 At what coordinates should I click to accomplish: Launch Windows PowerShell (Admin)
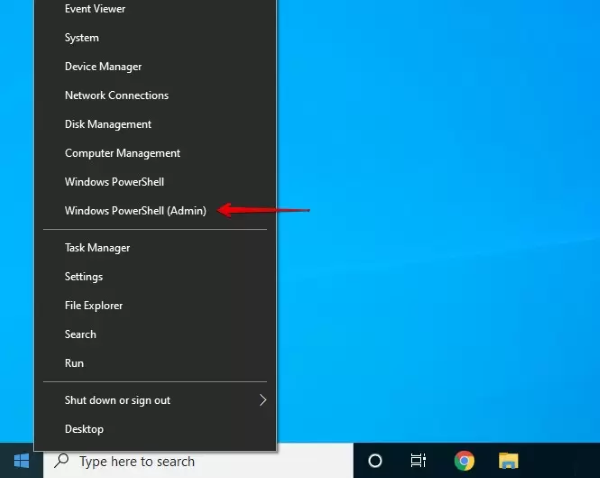pyautogui.click(x=155, y=211)
